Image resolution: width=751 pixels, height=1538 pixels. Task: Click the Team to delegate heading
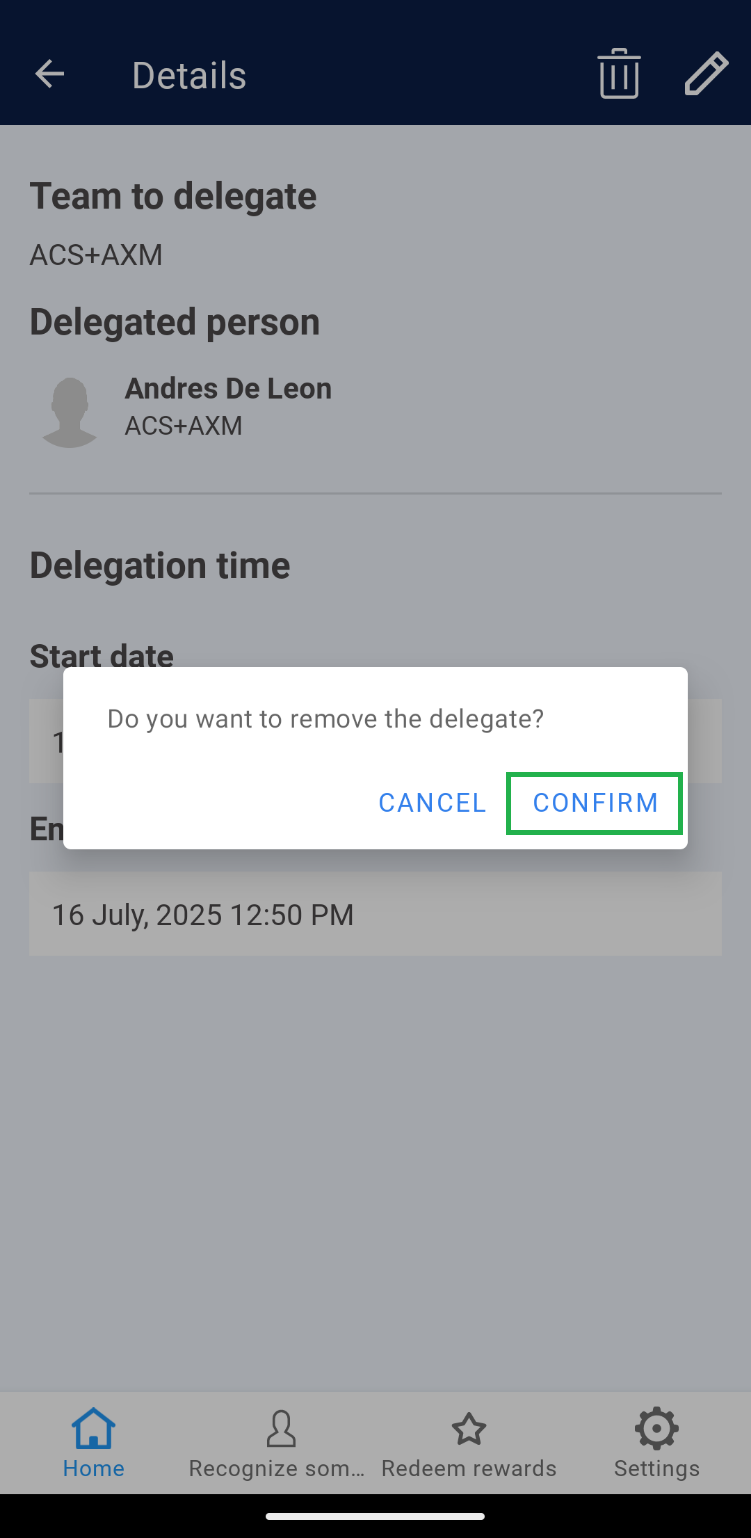[x=173, y=196]
